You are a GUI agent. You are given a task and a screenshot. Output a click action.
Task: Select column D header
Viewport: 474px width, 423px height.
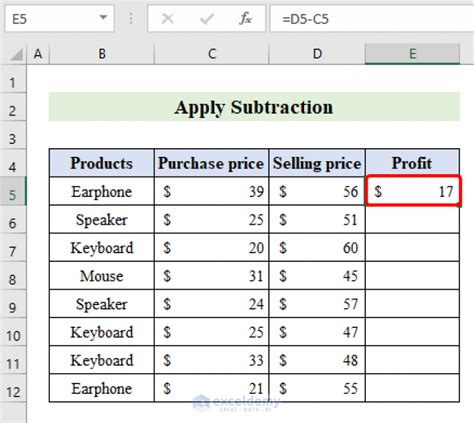[317, 54]
